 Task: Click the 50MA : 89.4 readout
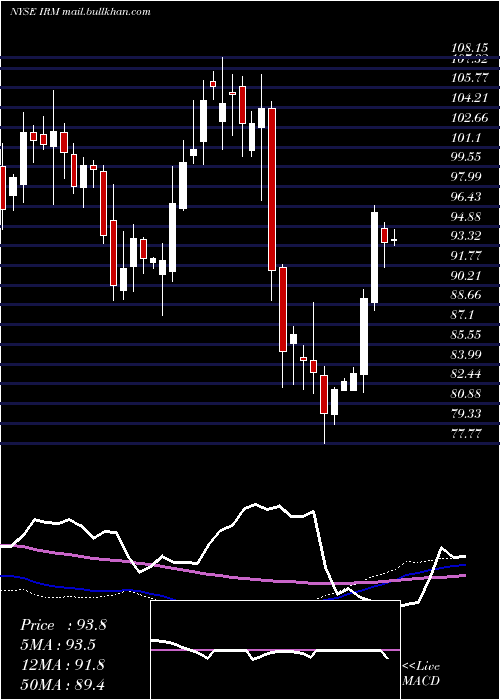(x=62, y=684)
